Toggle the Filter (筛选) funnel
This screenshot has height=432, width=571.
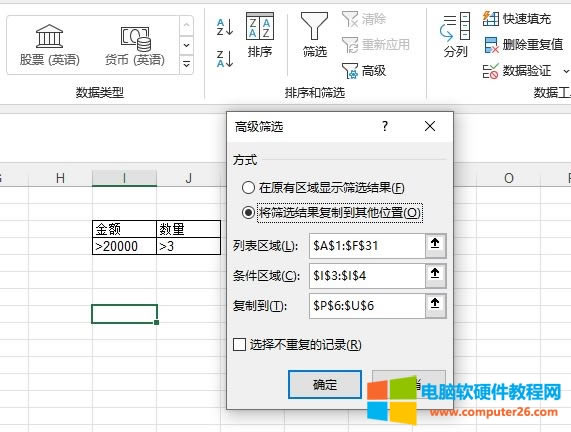[315, 35]
